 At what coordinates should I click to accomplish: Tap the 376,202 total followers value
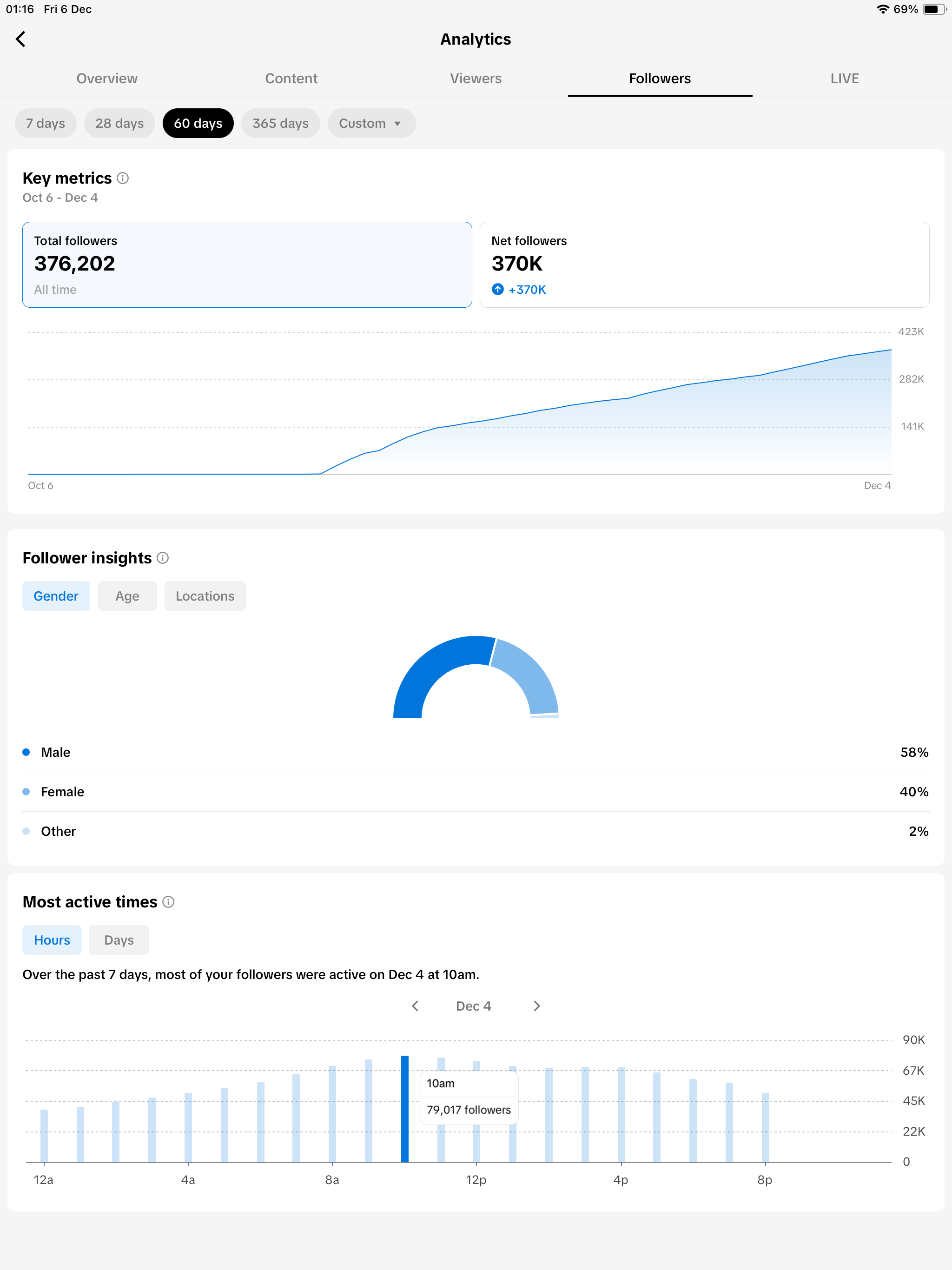point(75,264)
